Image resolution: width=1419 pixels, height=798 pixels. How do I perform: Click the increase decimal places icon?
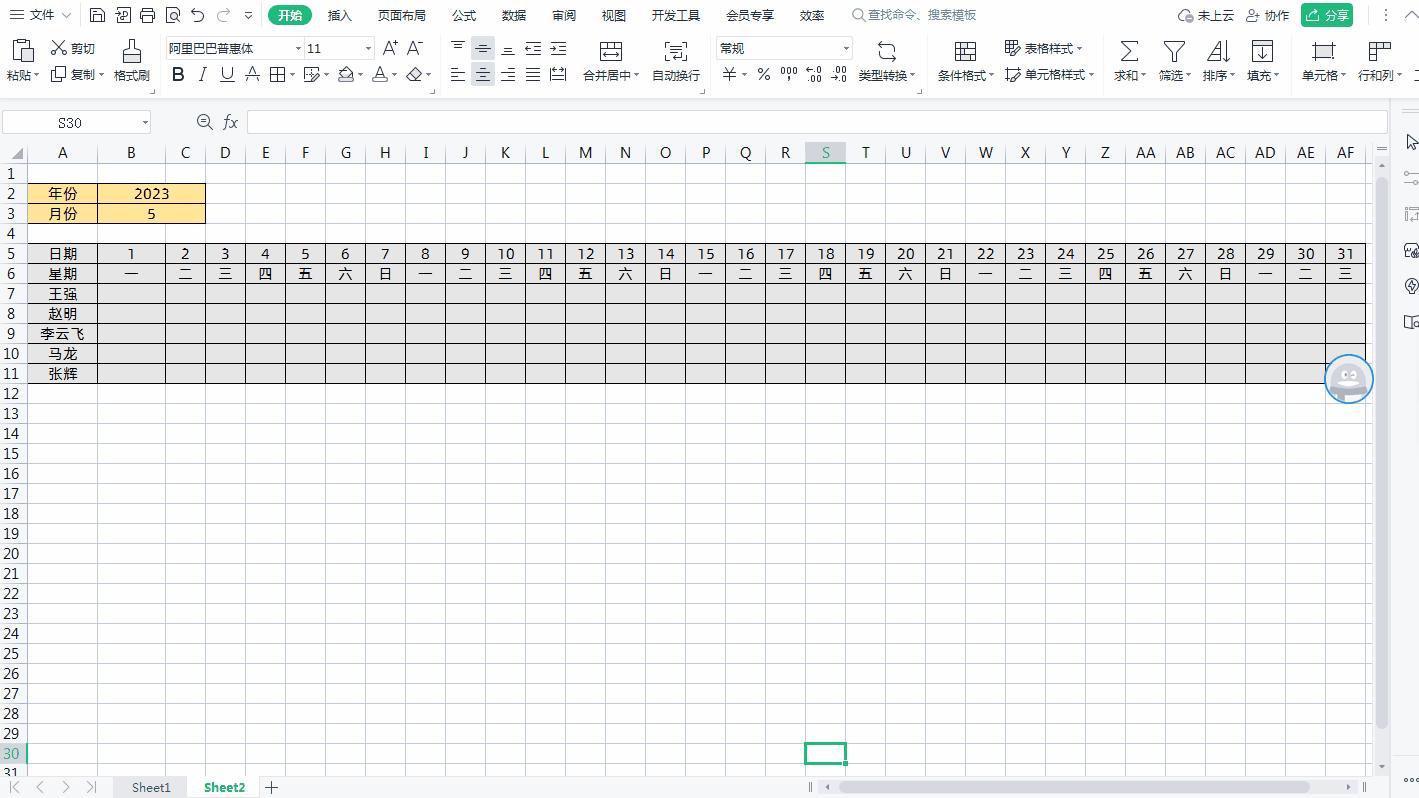click(x=813, y=74)
